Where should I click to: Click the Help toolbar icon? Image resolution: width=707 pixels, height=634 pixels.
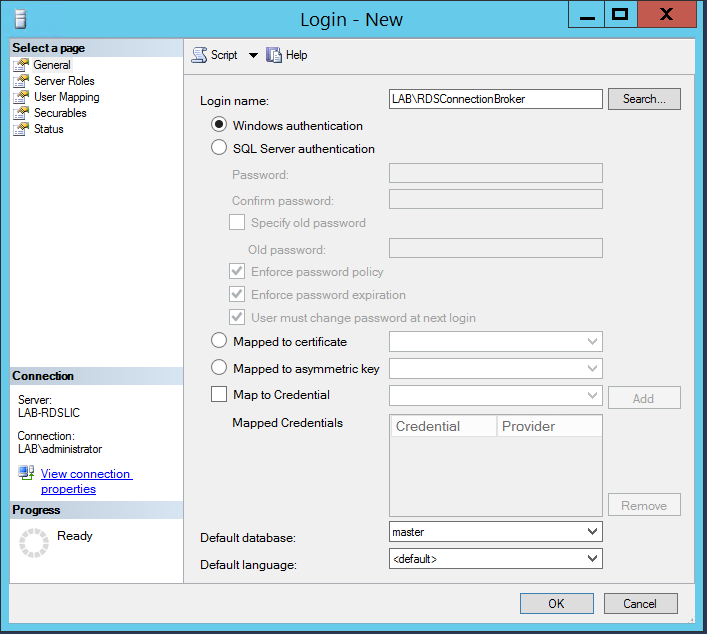pos(274,55)
